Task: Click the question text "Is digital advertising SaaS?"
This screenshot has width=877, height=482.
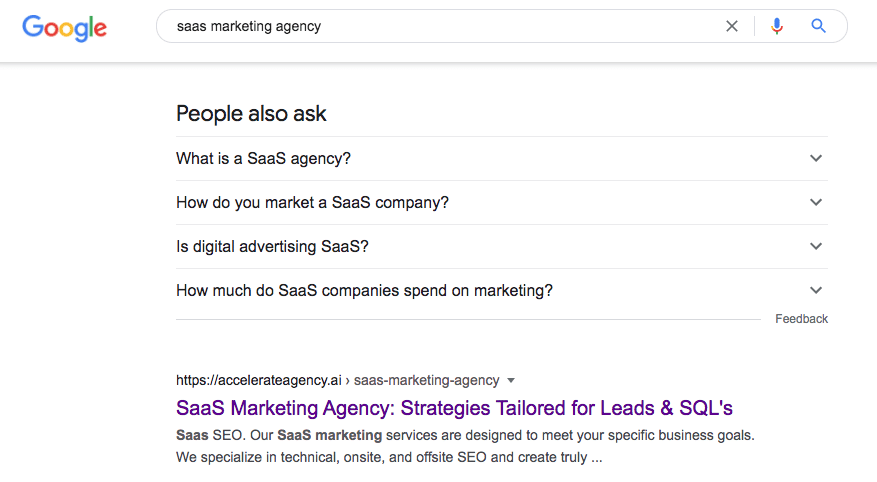Action: [x=279, y=246]
